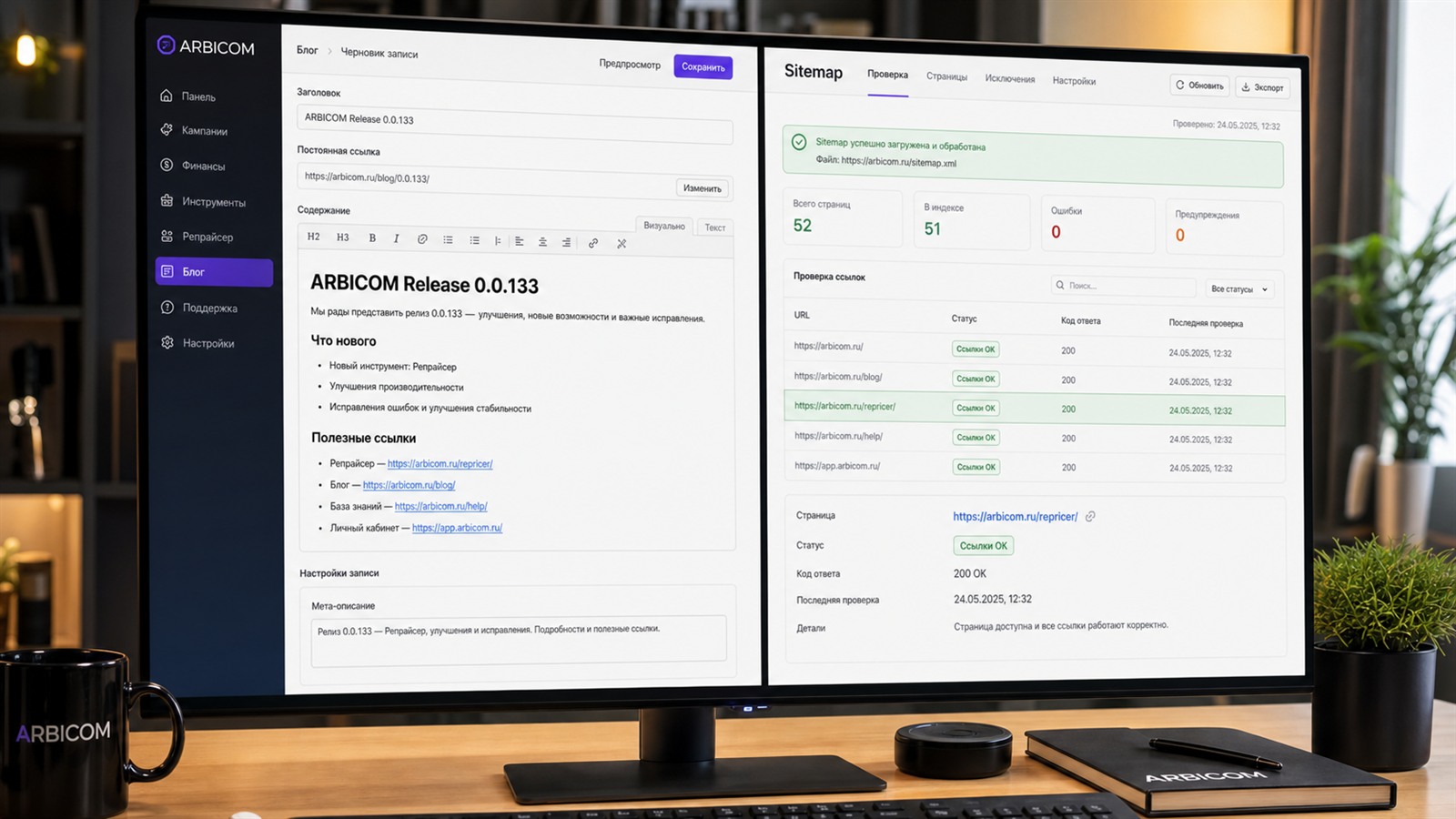Open the Настройки gear icon in sidebar
The width and height of the screenshot is (1456, 819).
tap(167, 342)
